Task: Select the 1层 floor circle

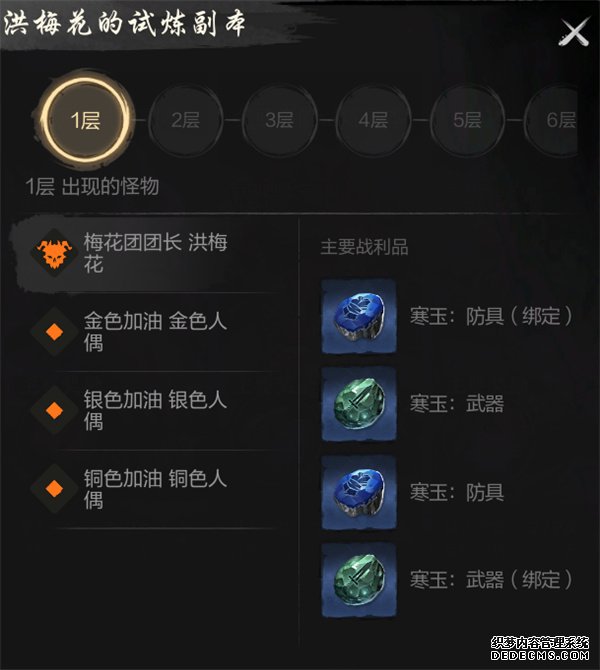Action: 85,120
